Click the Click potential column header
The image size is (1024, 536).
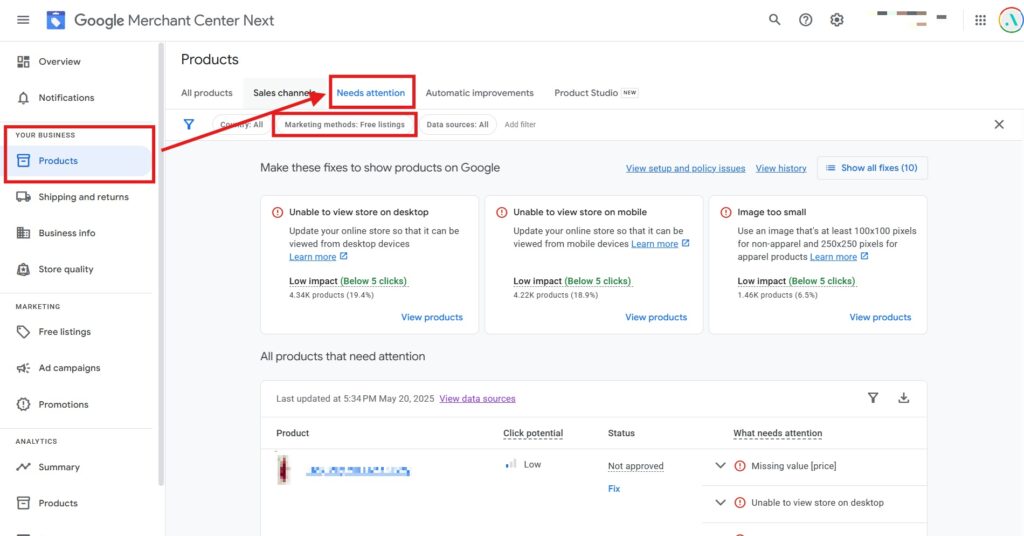click(533, 433)
